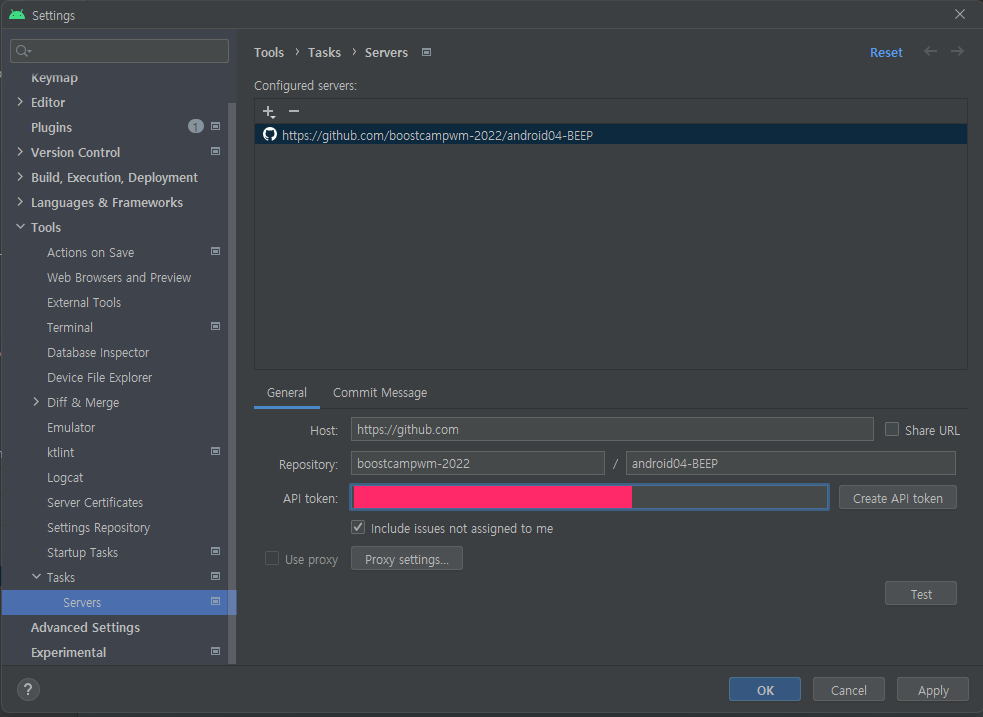
Task: Expand Languages & Frameworks group
Action: (x=20, y=202)
